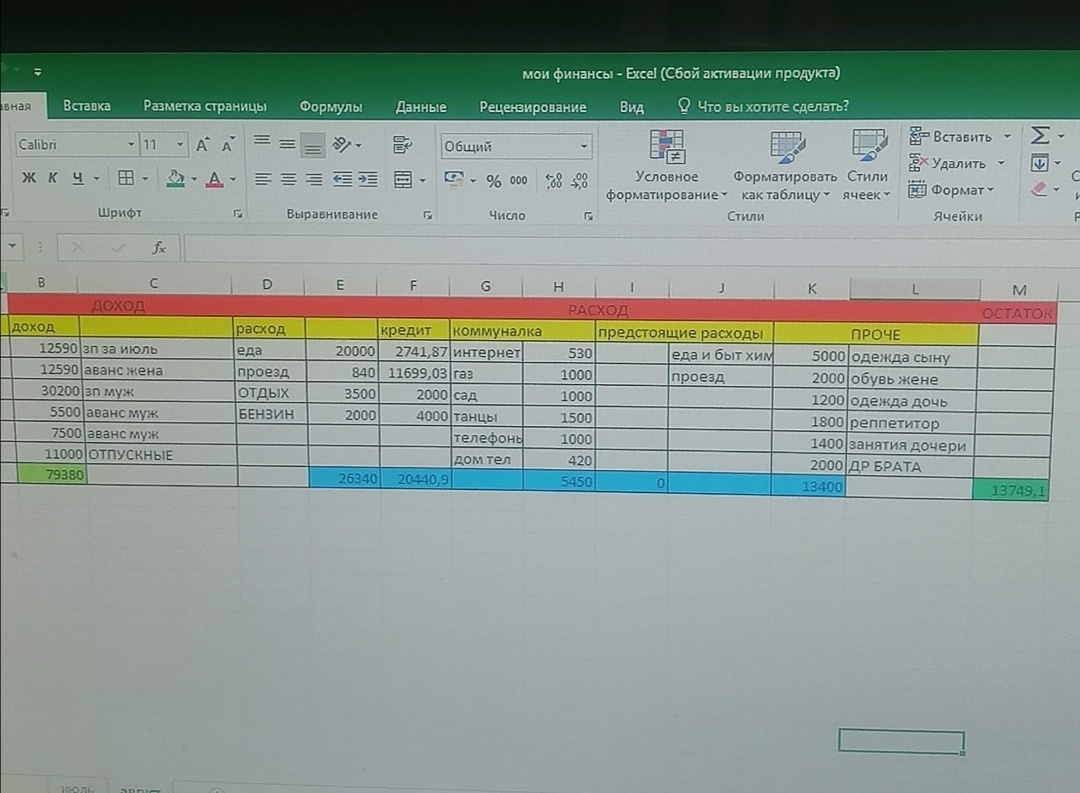1080x793 pixels.
Task: Open Данные ribbon tab
Action: [x=421, y=107]
